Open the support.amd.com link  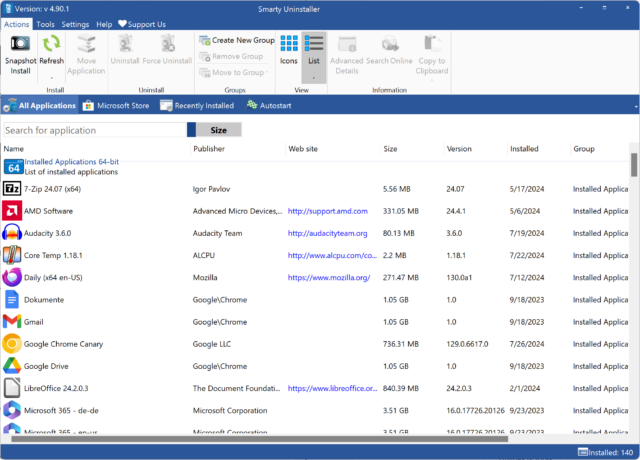tap(328, 211)
